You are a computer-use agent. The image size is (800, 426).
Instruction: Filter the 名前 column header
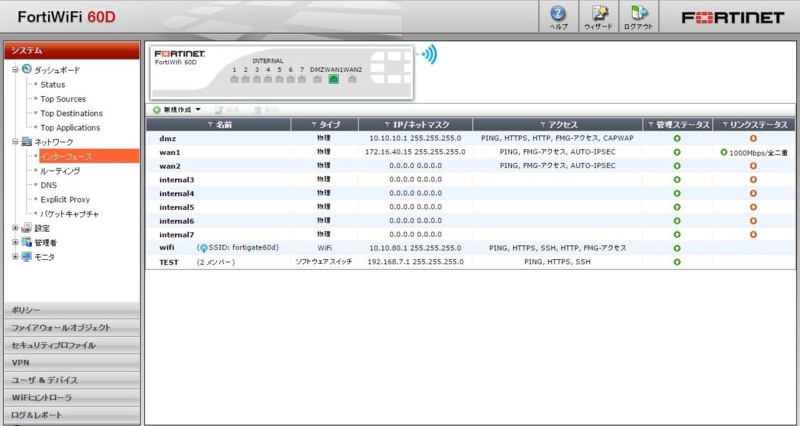(x=211, y=125)
